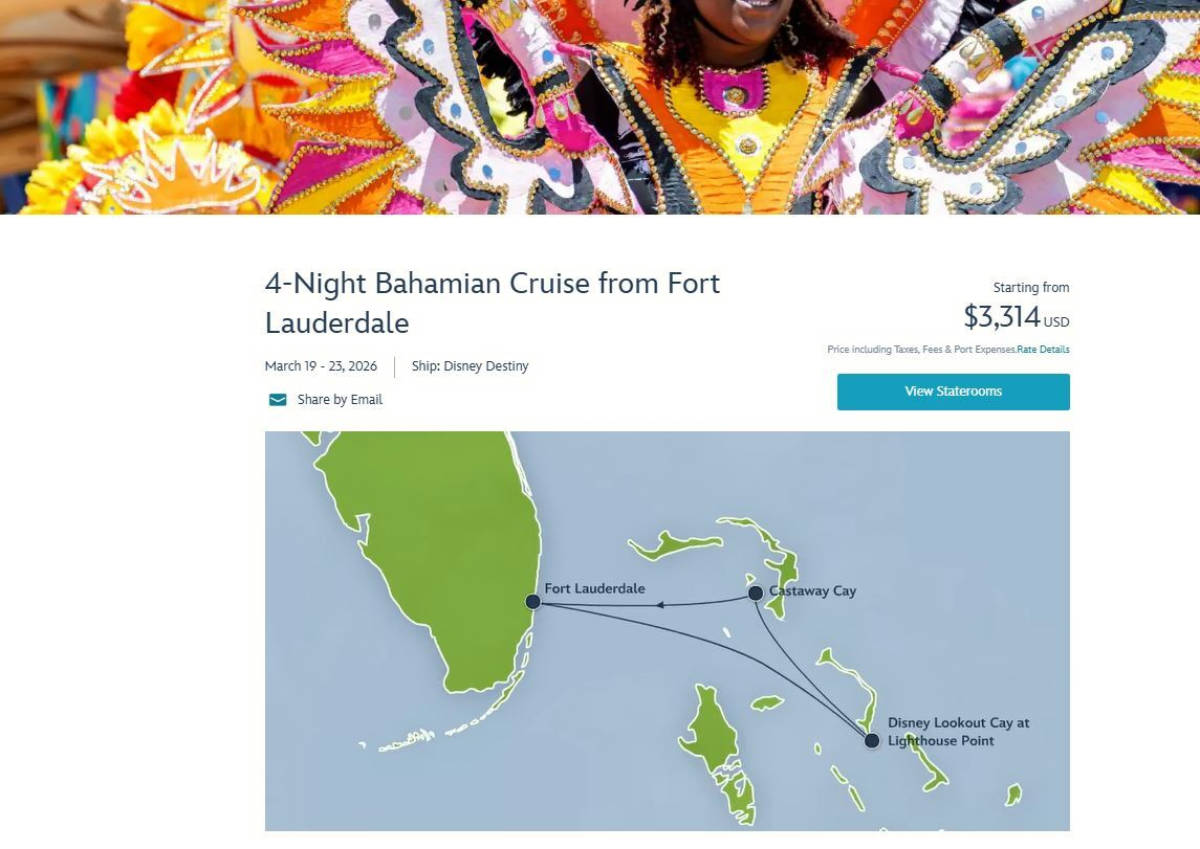Click the envelope icon beside Share by Email
1200x849 pixels.
coord(277,400)
